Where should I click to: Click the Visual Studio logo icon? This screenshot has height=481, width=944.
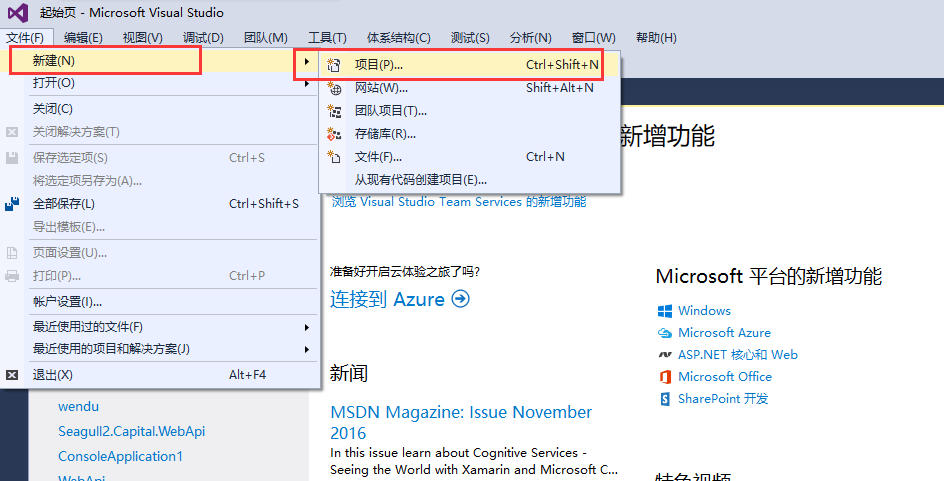point(17,12)
